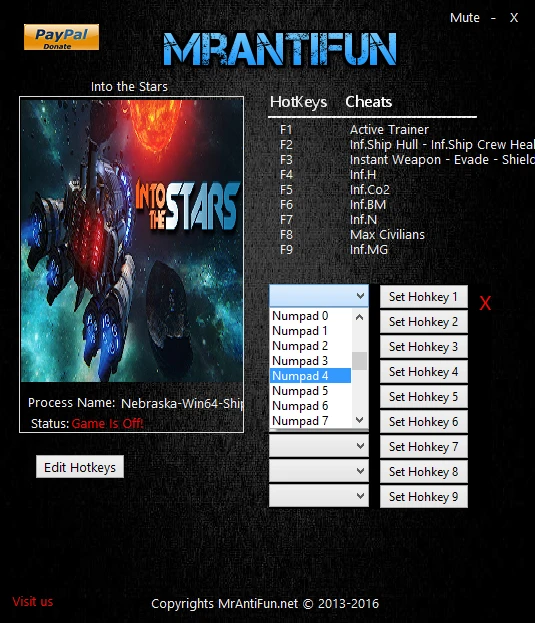
Task: Click the Max Civilians cheat entry
Action: tap(387, 235)
